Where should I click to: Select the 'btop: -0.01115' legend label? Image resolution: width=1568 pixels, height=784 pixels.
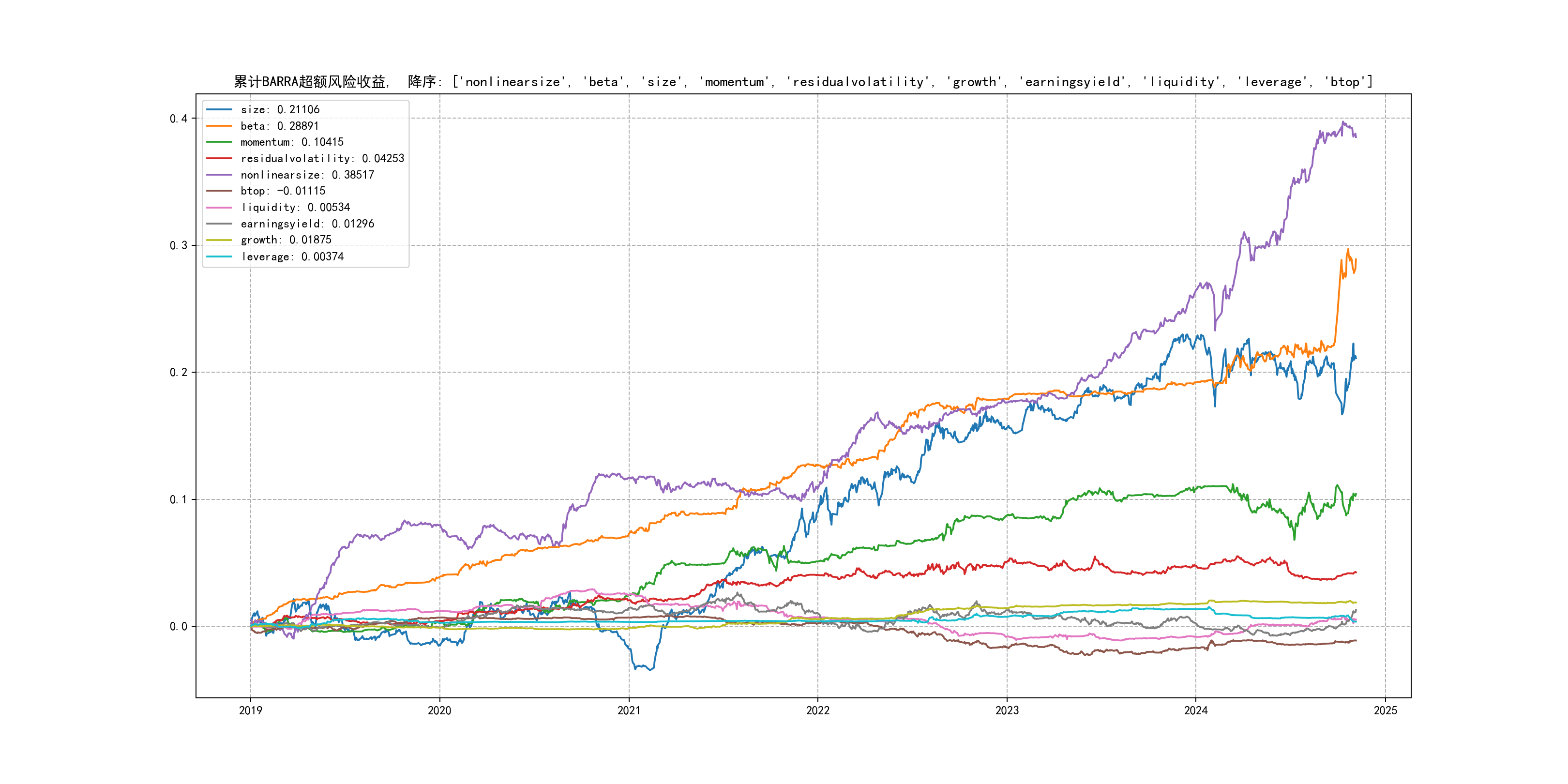[283, 191]
